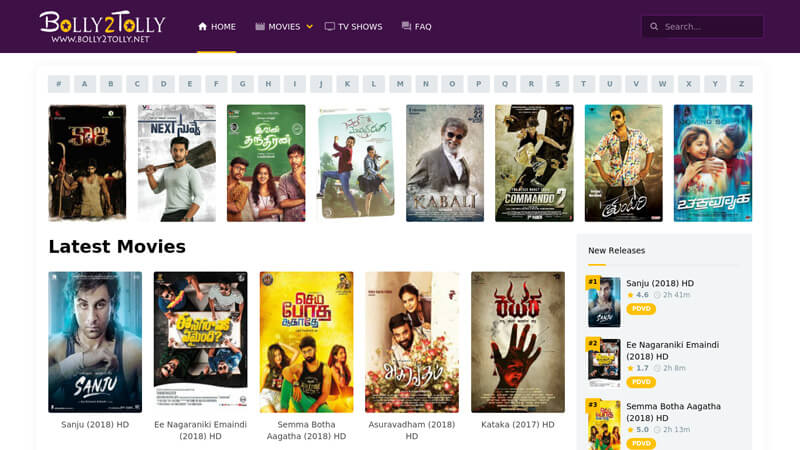Image resolution: width=800 pixels, height=450 pixels.
Task: Filter movies by letter H
Action: (269, 84)
